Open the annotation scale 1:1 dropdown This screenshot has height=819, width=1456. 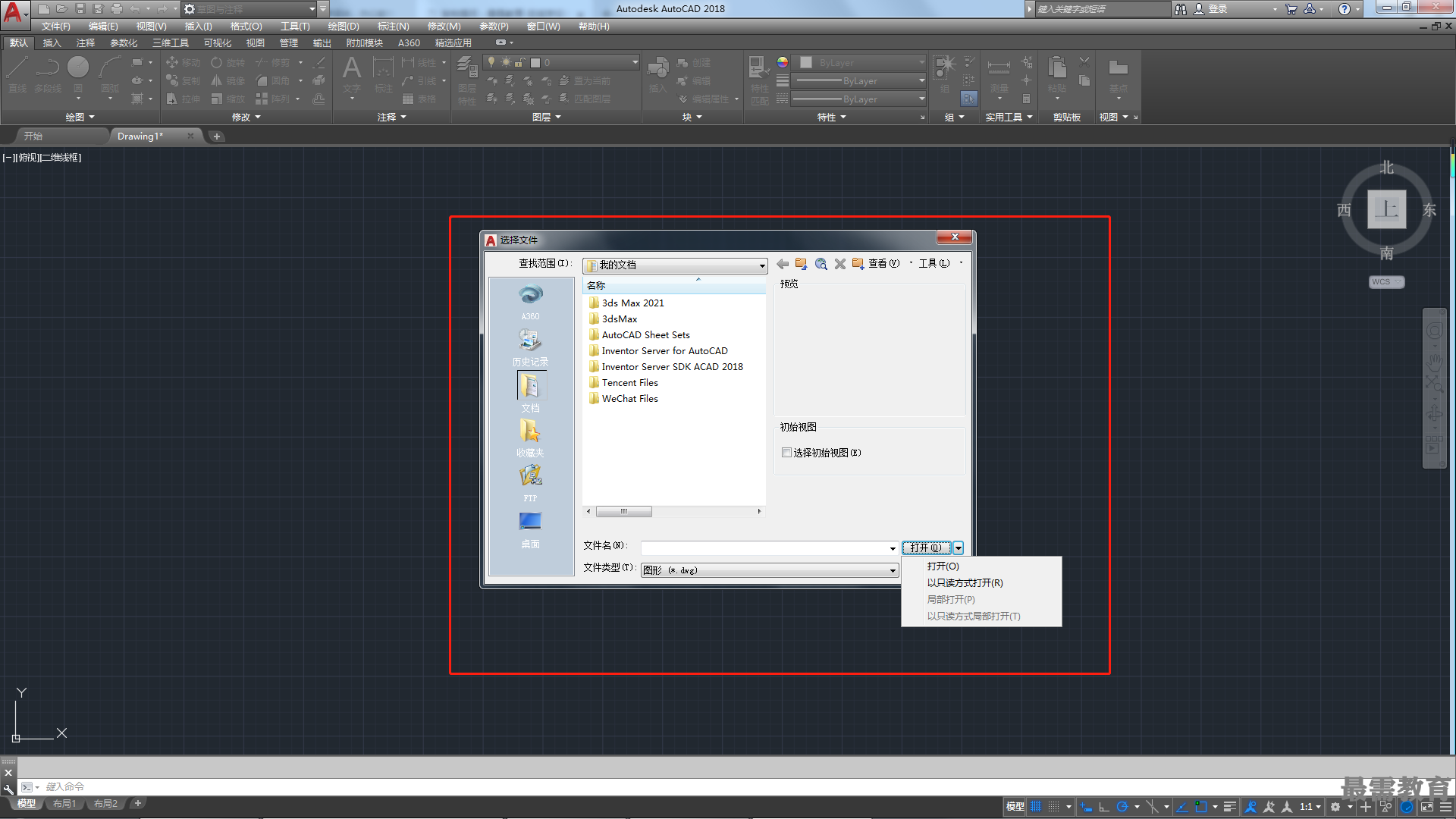pos(1310,807)
